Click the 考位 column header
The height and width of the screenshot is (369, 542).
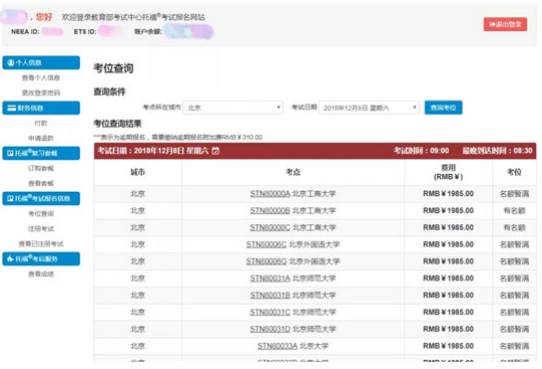[x=514, y=172]
